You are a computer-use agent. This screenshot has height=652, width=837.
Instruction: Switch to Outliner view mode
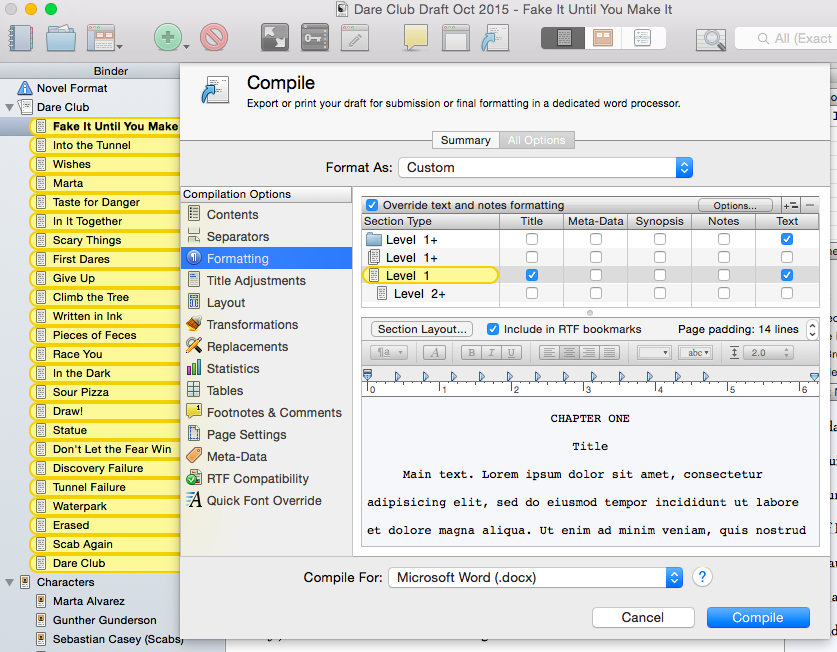643,38
